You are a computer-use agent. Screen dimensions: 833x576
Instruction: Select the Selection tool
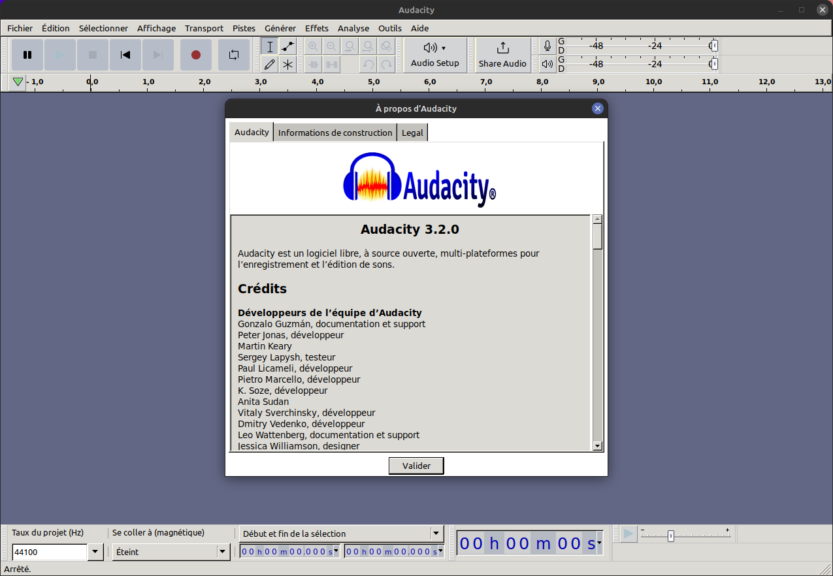270,46
